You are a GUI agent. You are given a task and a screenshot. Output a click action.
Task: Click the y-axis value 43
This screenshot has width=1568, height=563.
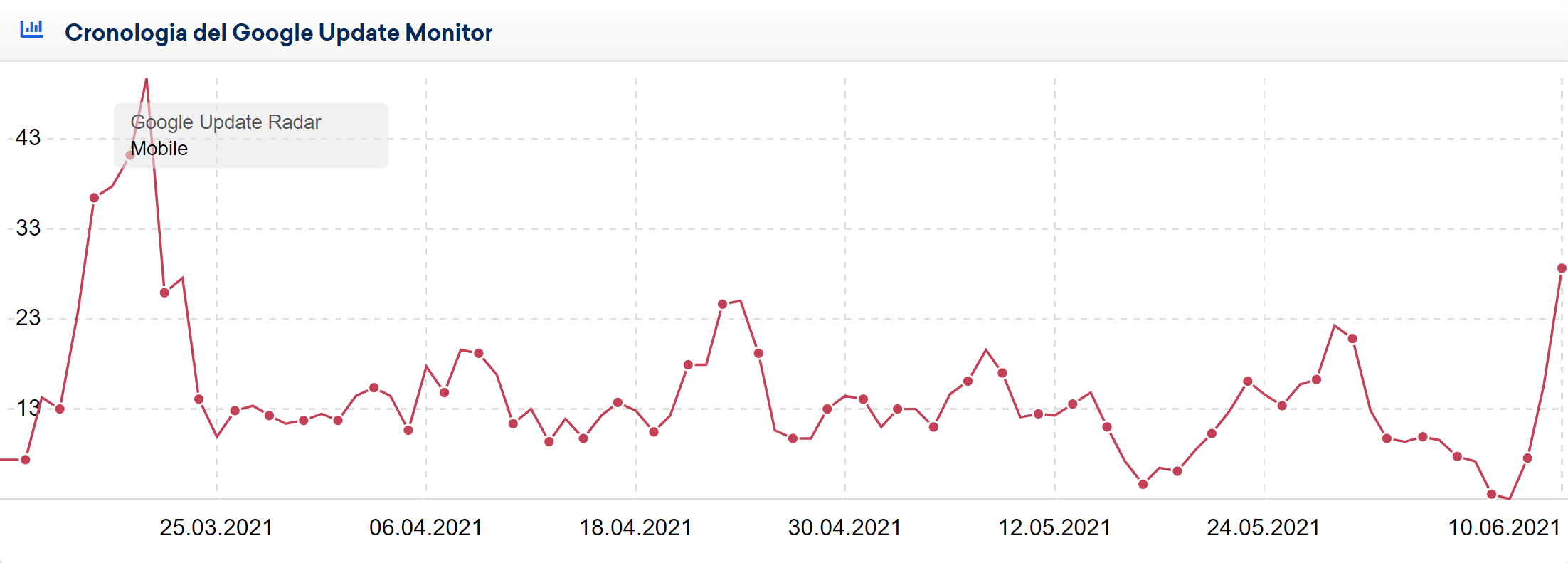coord(28,137)
